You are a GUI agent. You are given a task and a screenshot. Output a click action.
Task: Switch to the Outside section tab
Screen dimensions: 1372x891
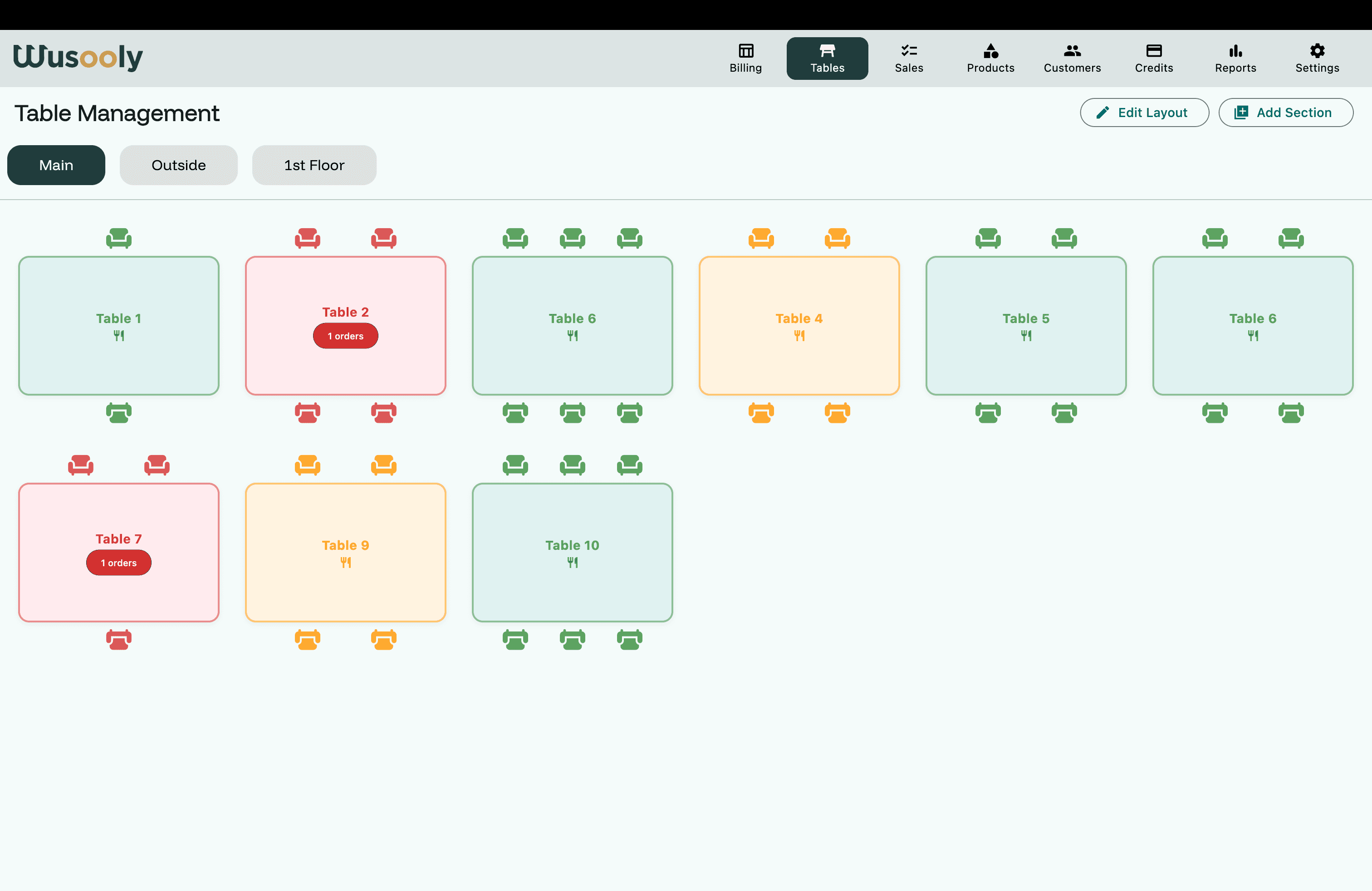178,166
